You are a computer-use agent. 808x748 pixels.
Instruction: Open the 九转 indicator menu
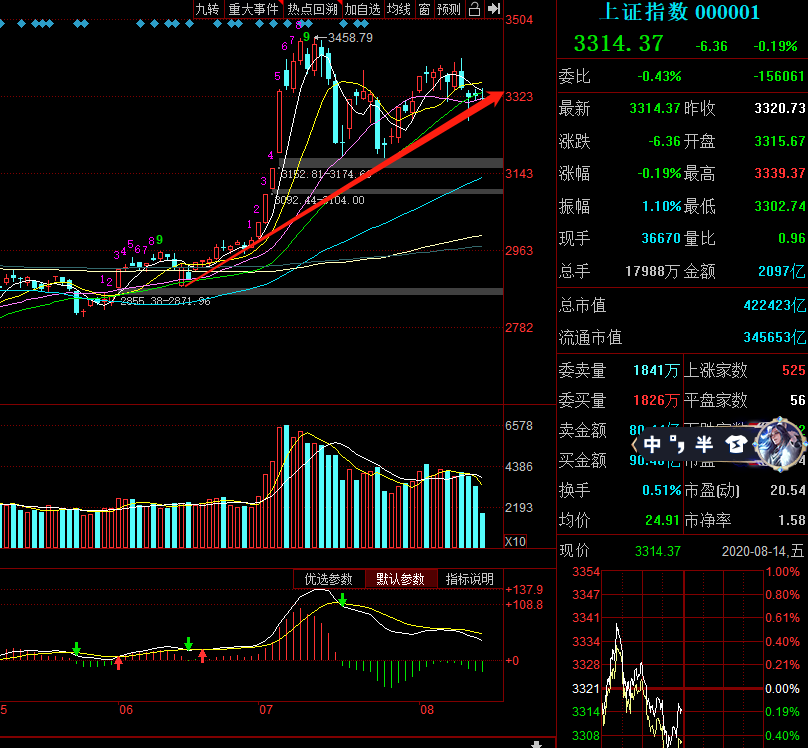207,9
